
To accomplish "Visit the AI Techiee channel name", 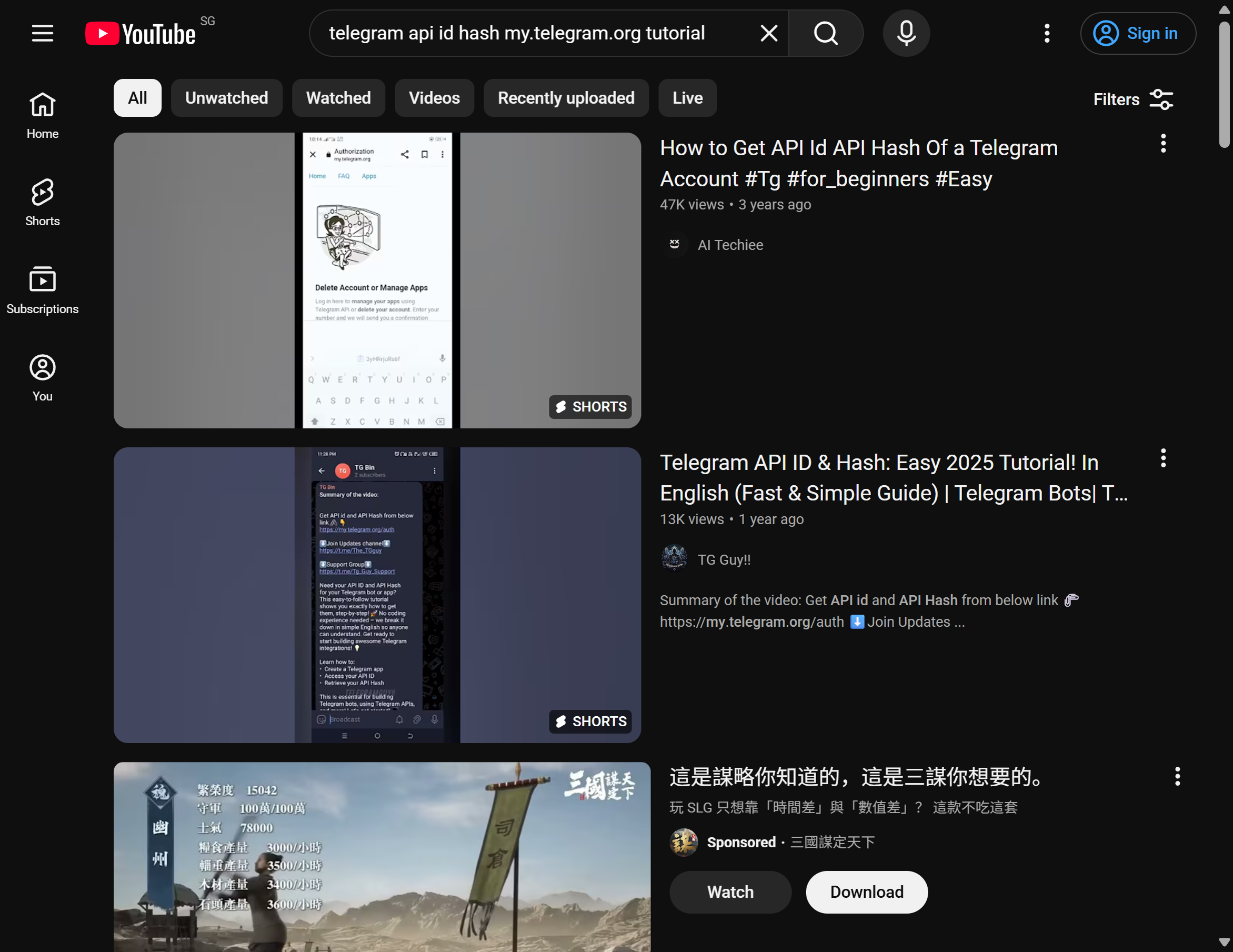I will tap(730, 245).
